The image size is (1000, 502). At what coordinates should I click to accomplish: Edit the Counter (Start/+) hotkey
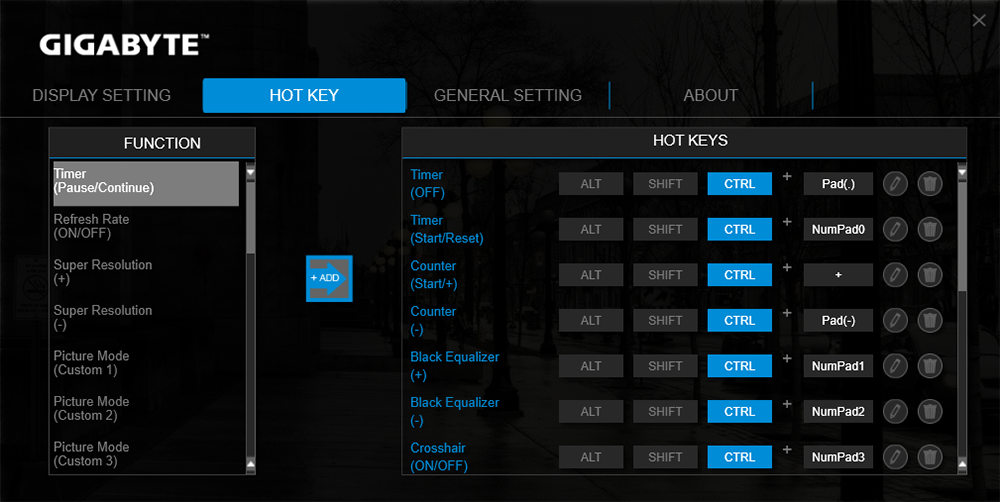[x=895, y=275]
